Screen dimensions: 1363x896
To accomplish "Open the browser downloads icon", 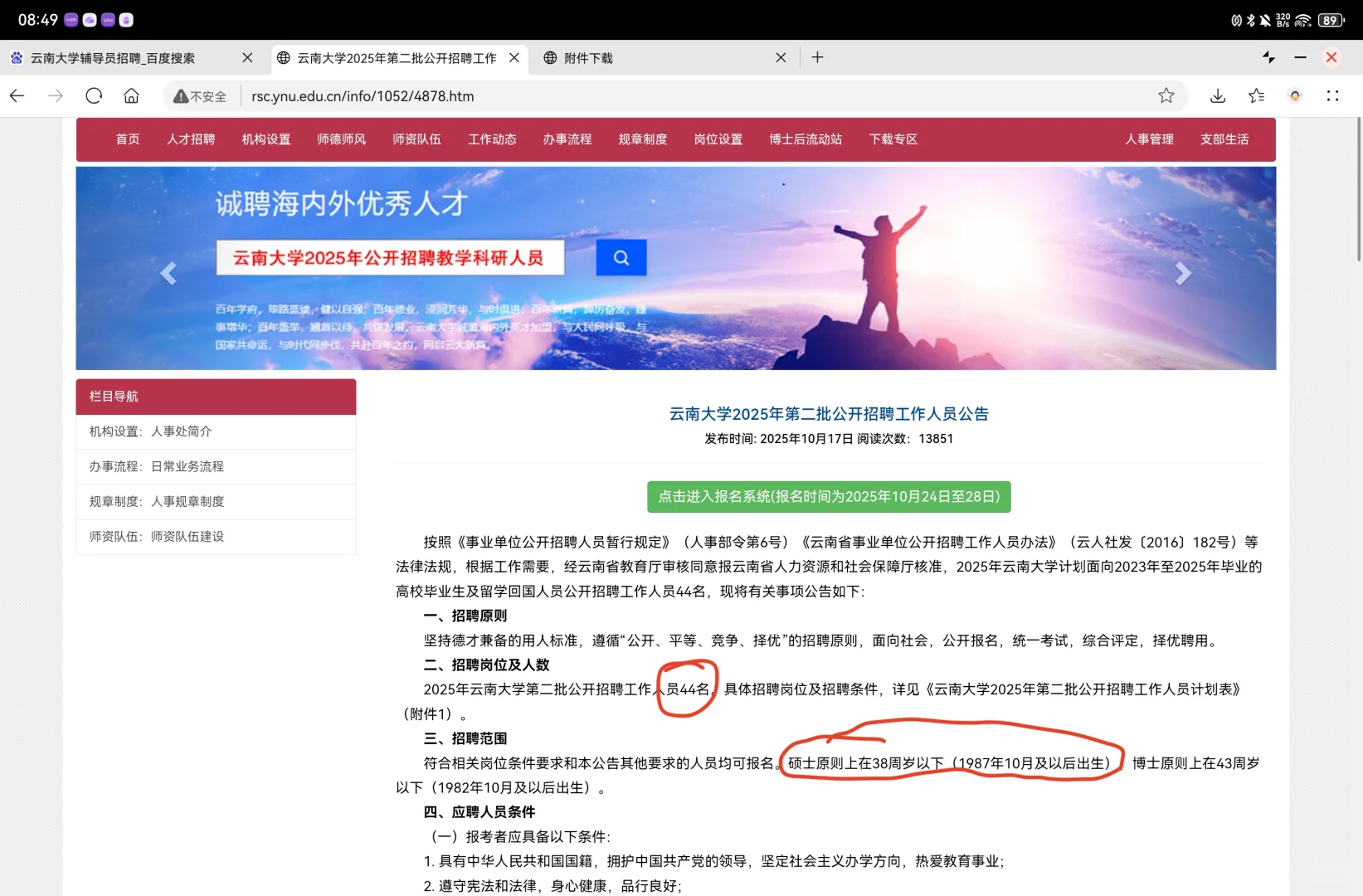I will point(1218,95).
